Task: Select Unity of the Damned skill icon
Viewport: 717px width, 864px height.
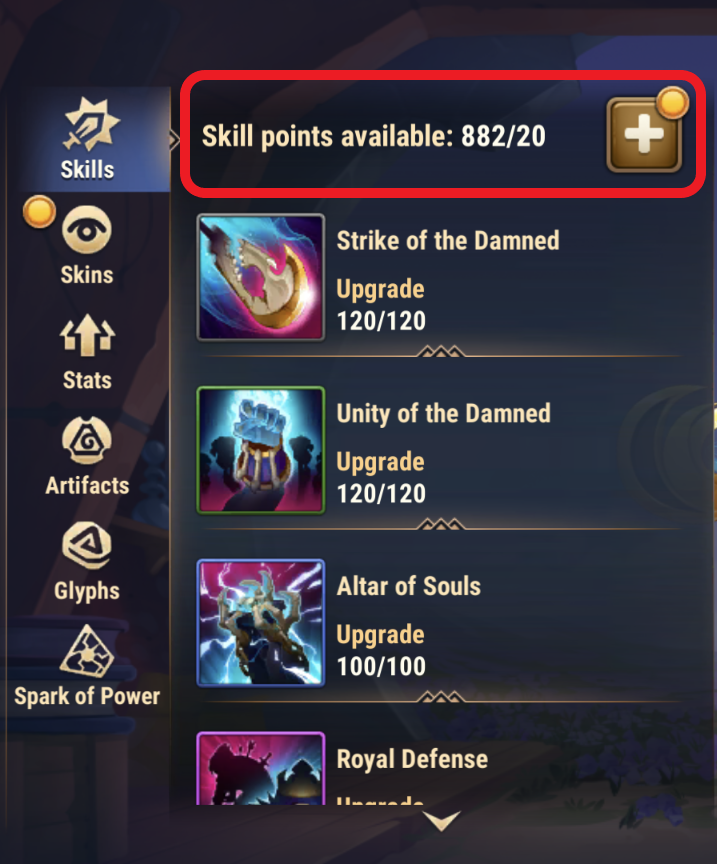Action: tap(261, 450)
